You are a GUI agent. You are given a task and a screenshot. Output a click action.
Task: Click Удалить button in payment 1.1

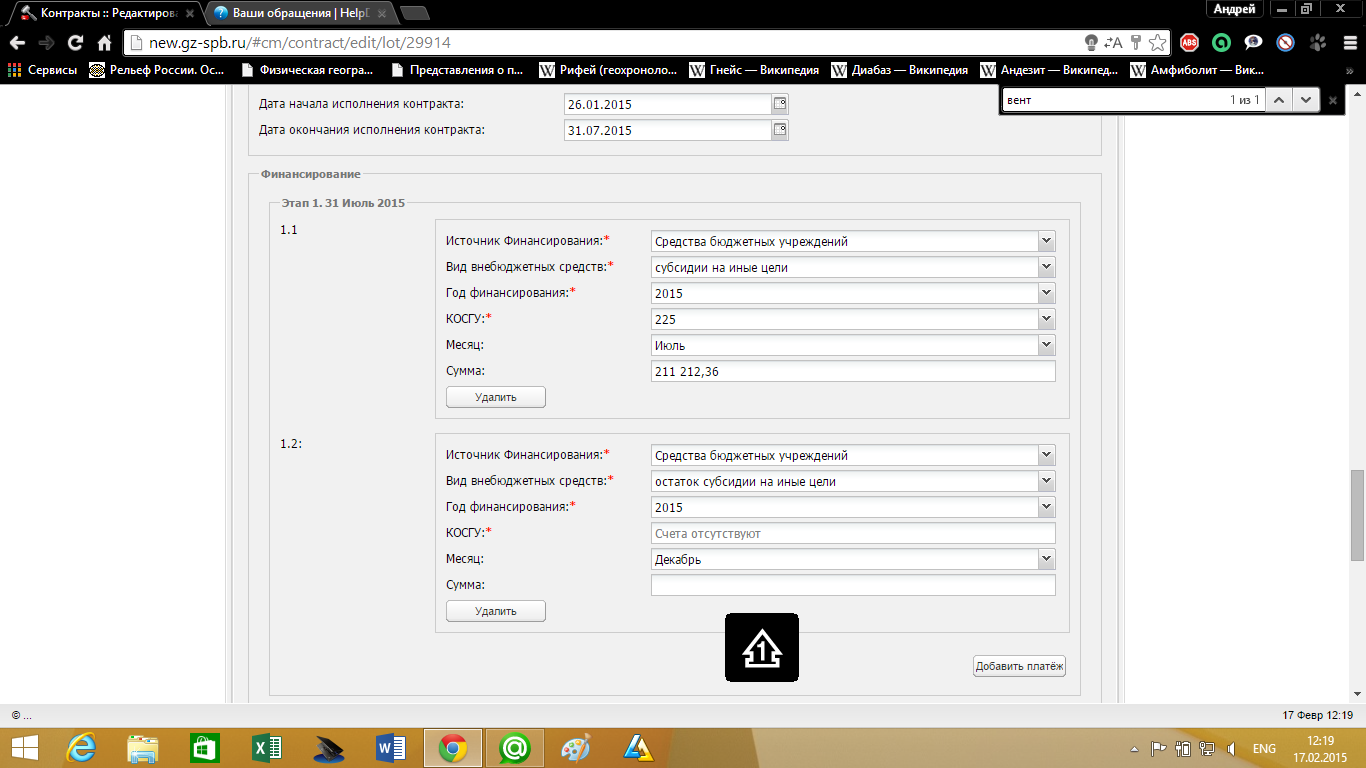pyautogui.click(x=496, y=397)
